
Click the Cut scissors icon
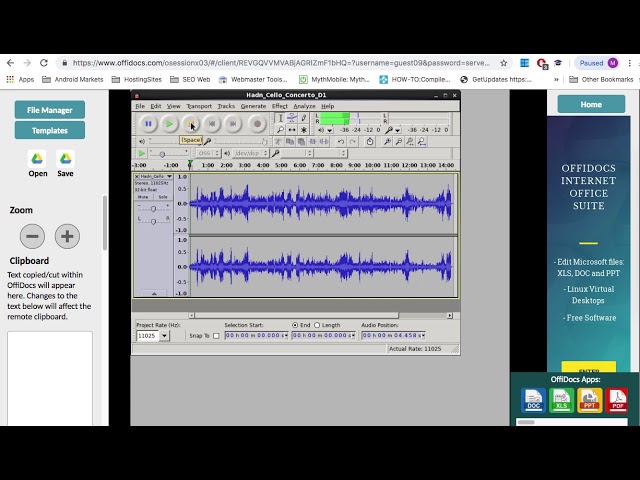278,142
